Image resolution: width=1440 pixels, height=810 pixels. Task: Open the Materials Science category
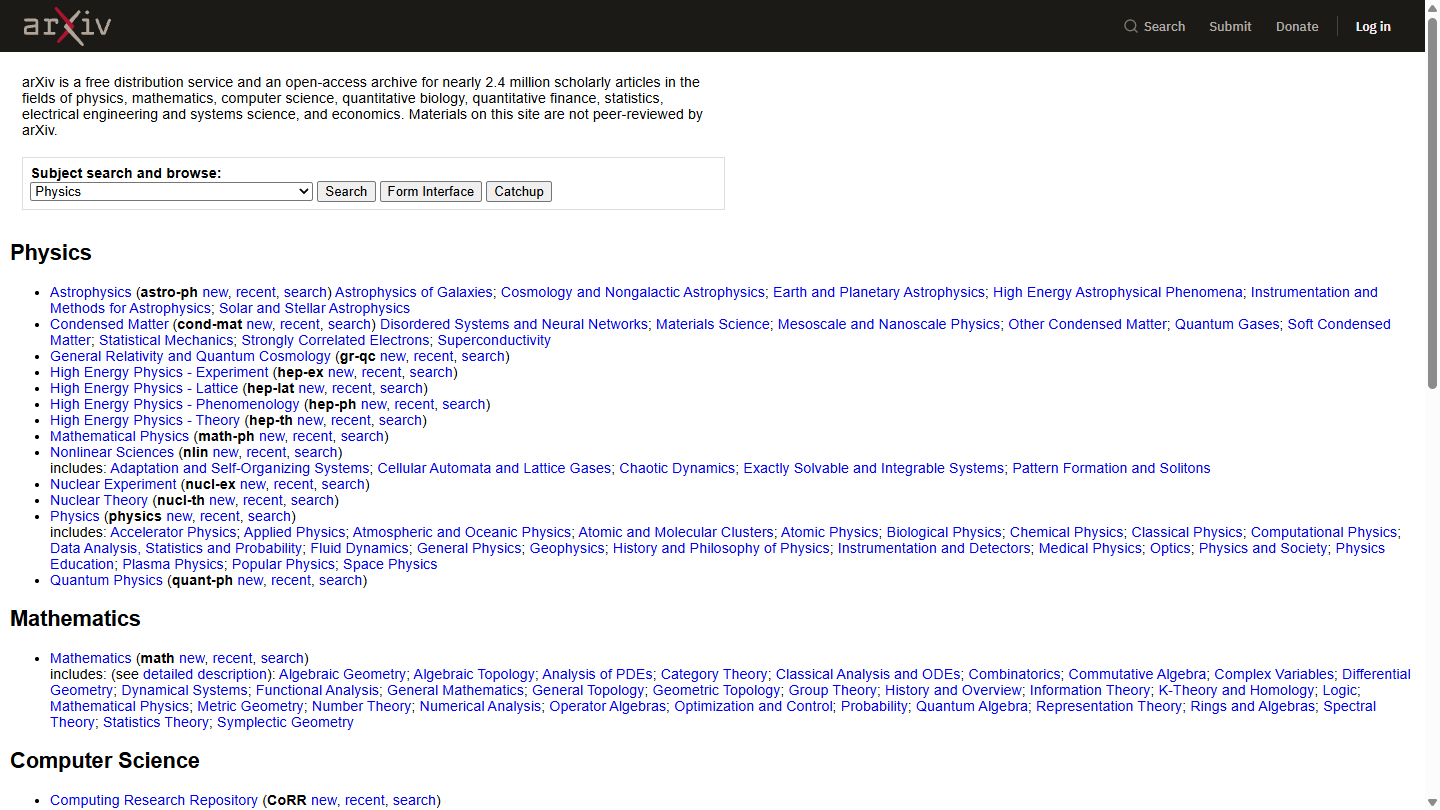pos(713,324)
